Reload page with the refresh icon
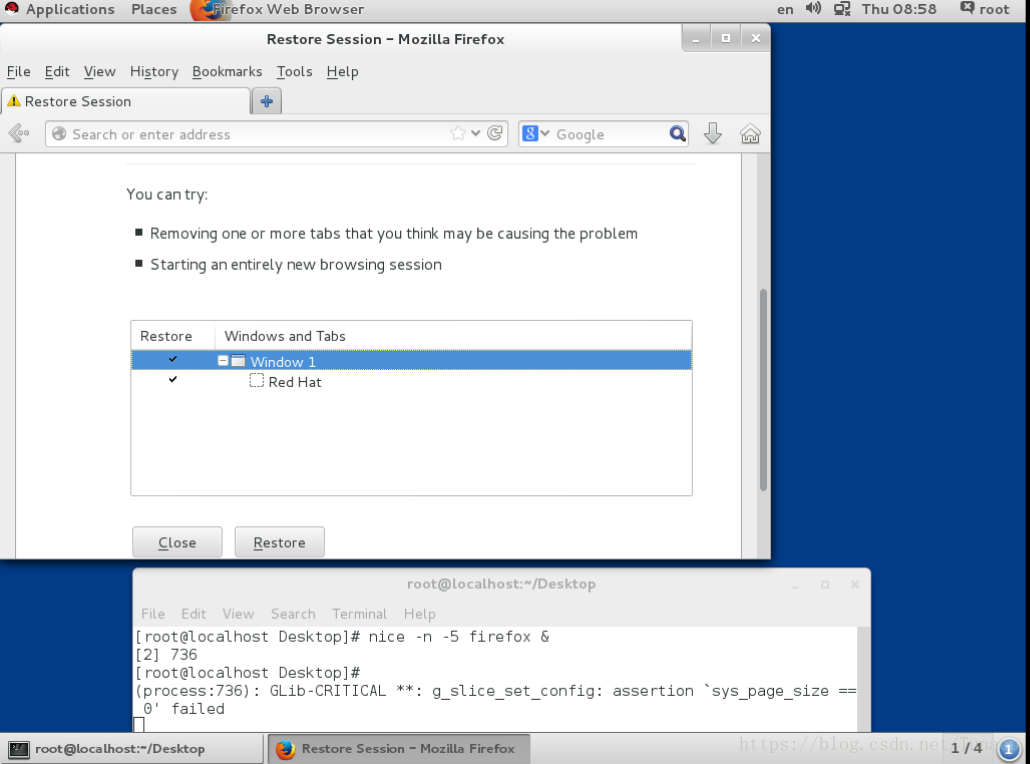 [x=495, y=133]
